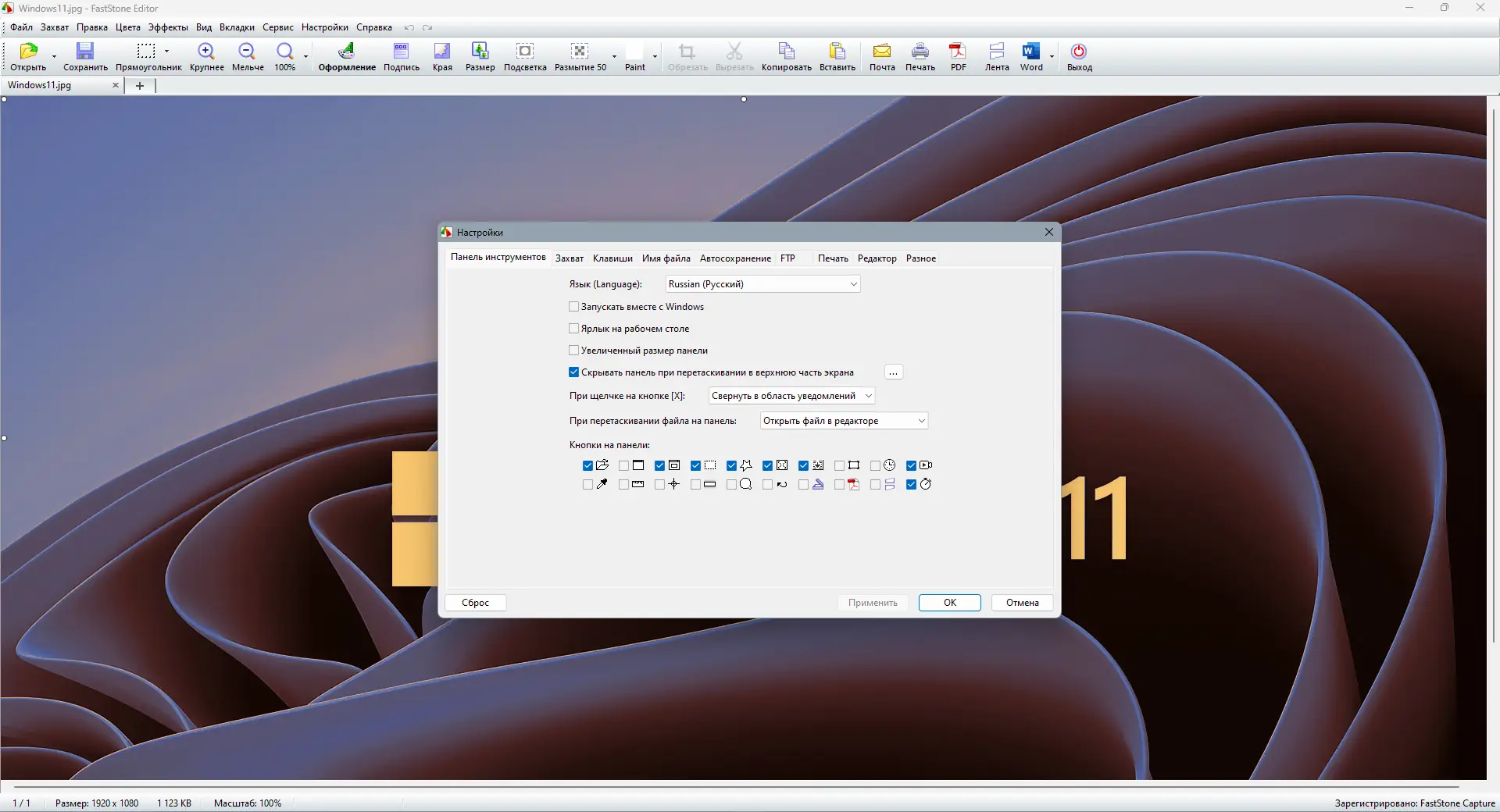Switch to the Автосохранение tab
The image size is (1500, 812).
pyautogui.click(x=735, y=258)
